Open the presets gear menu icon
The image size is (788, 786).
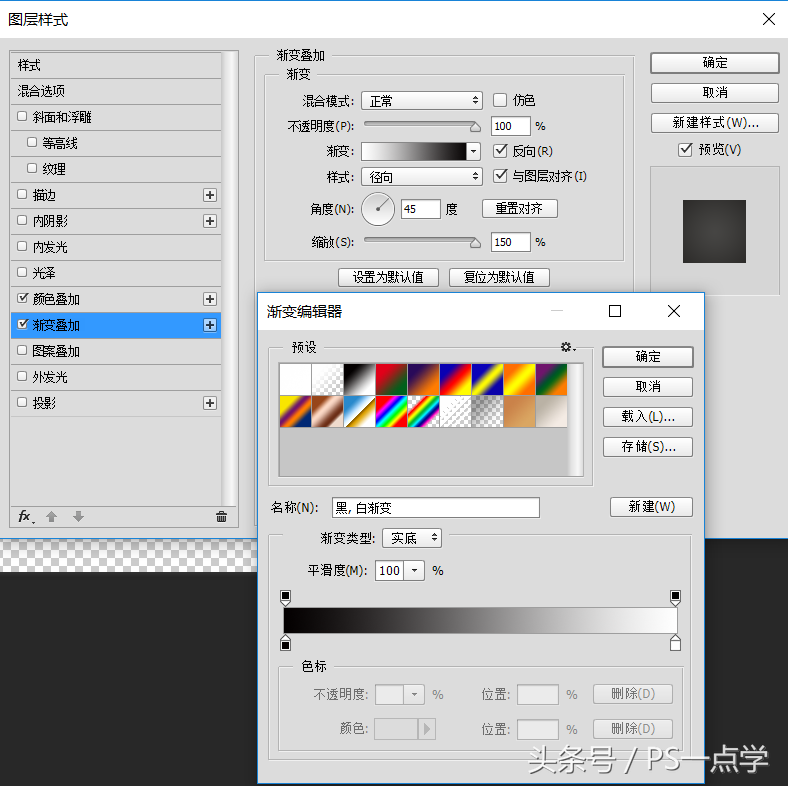tap(568, 347)
